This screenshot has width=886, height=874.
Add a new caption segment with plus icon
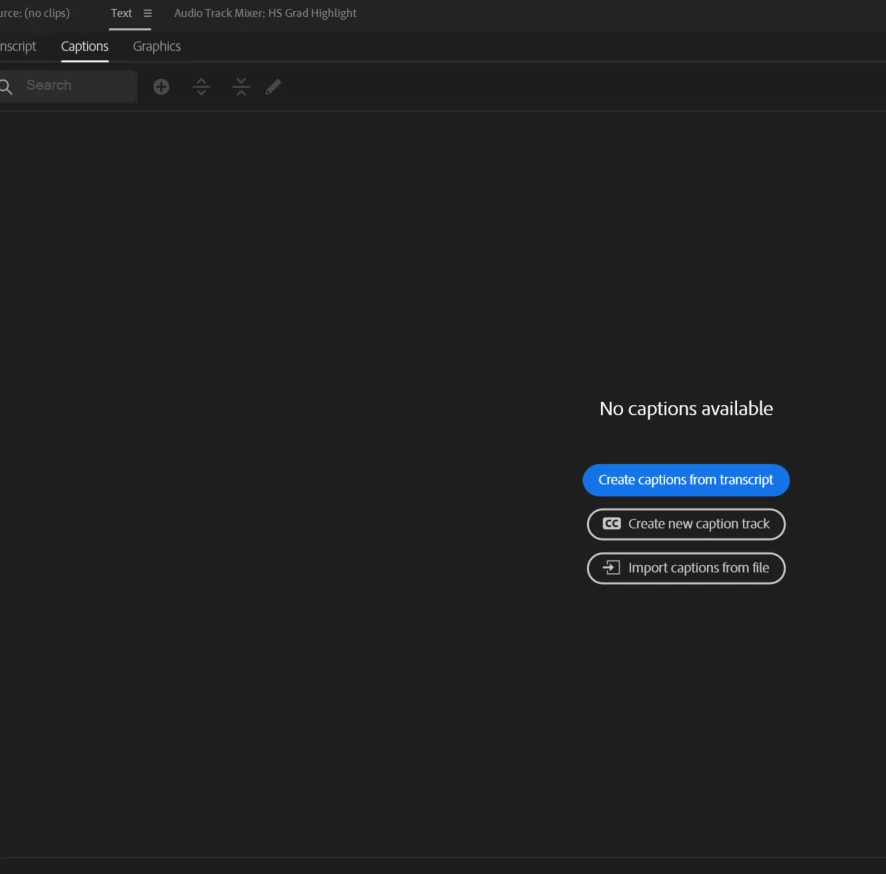[x=161, y=86]
